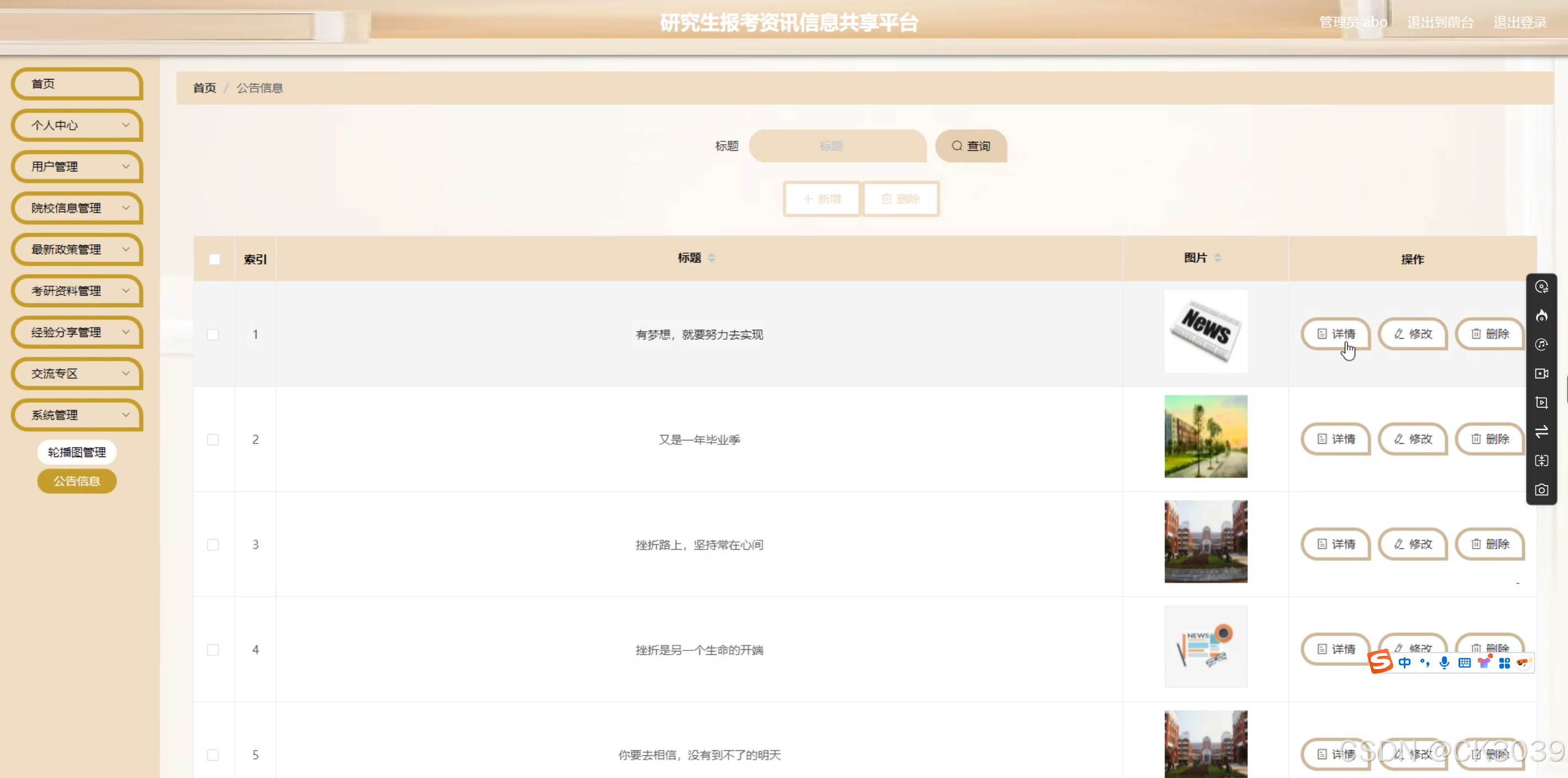This screenshot has height=778, width=1568.
Task: Expand the 用户管理 menu
Action: pos(77,166)
